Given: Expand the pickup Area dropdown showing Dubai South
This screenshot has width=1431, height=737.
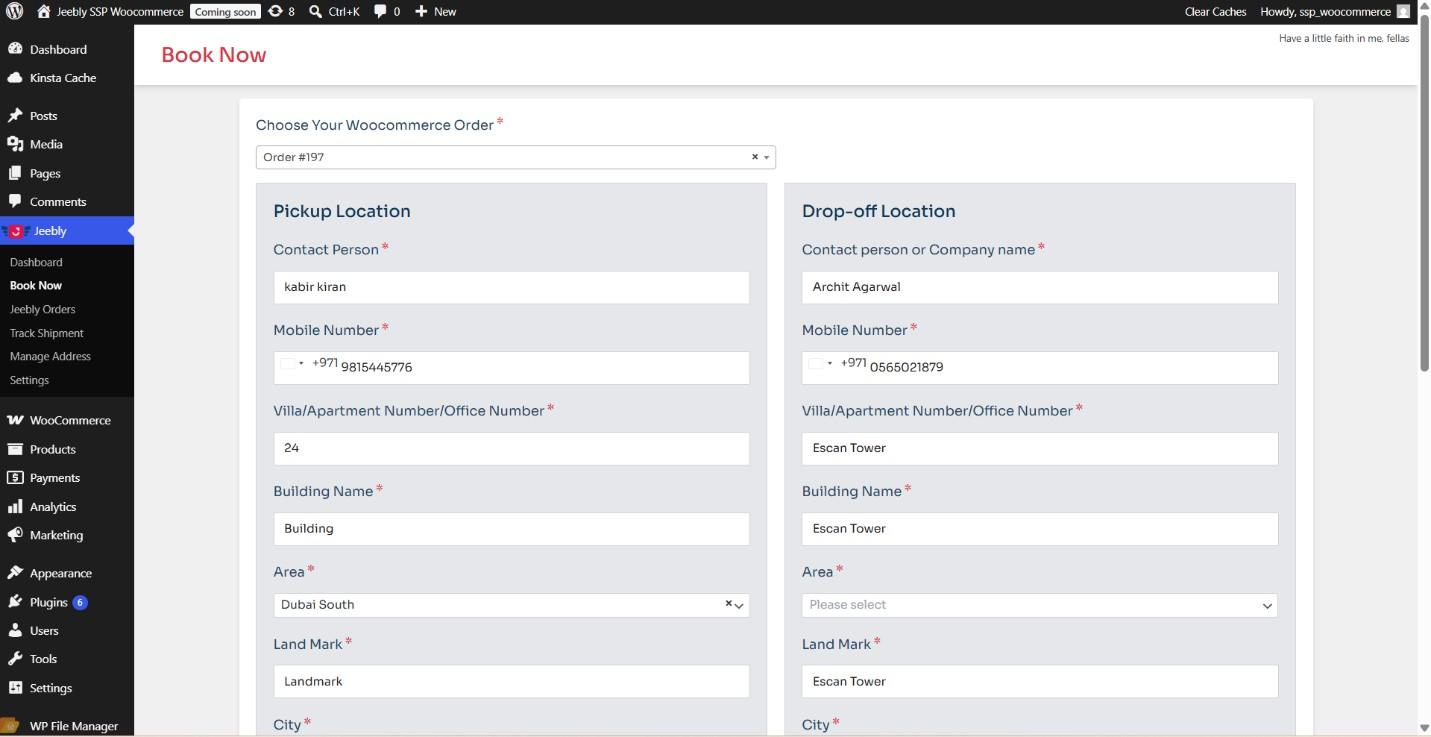Looking at the screenshot, I should click(511, 605).
